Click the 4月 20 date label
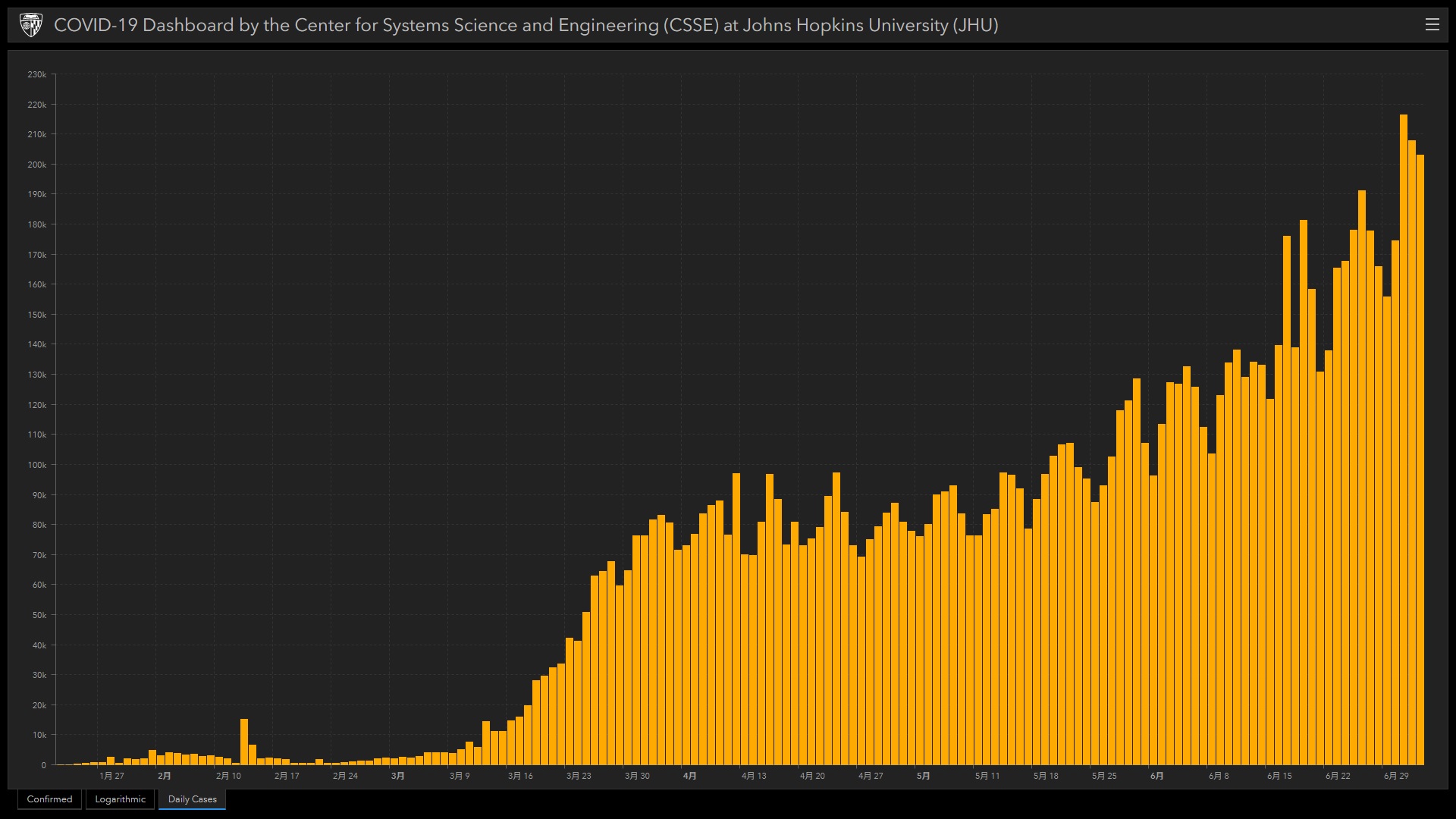 [x=812, y=776]
